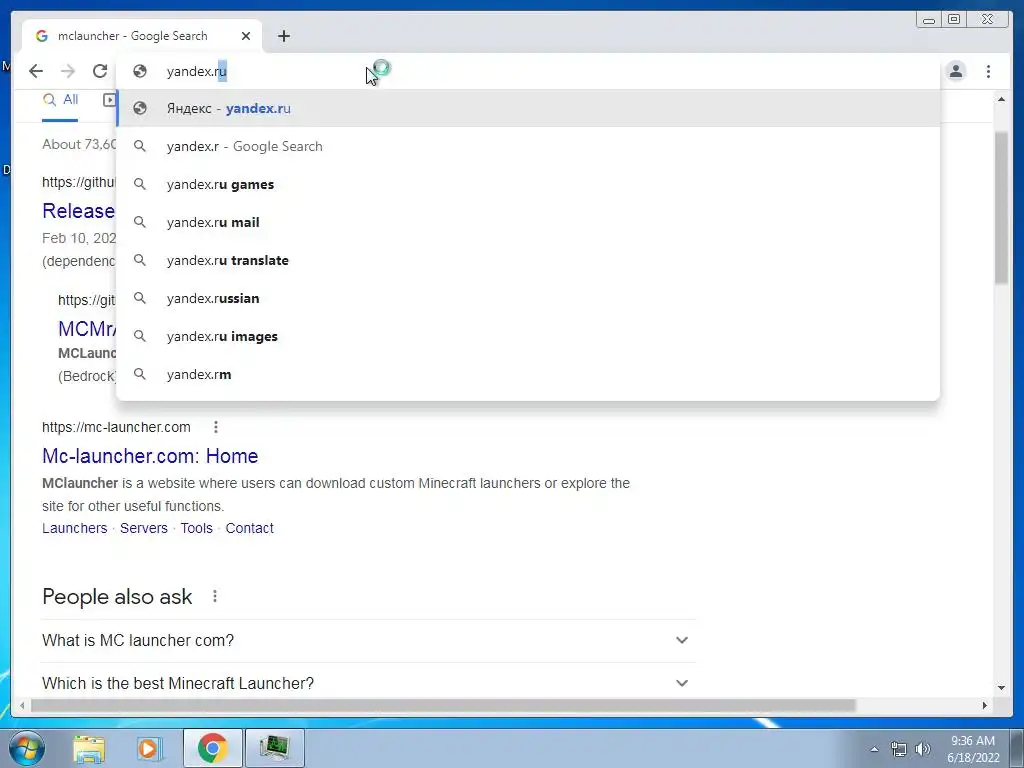Reload the page with the refresh icon
Screen dimensions: 1024x768
coord(100,71)
